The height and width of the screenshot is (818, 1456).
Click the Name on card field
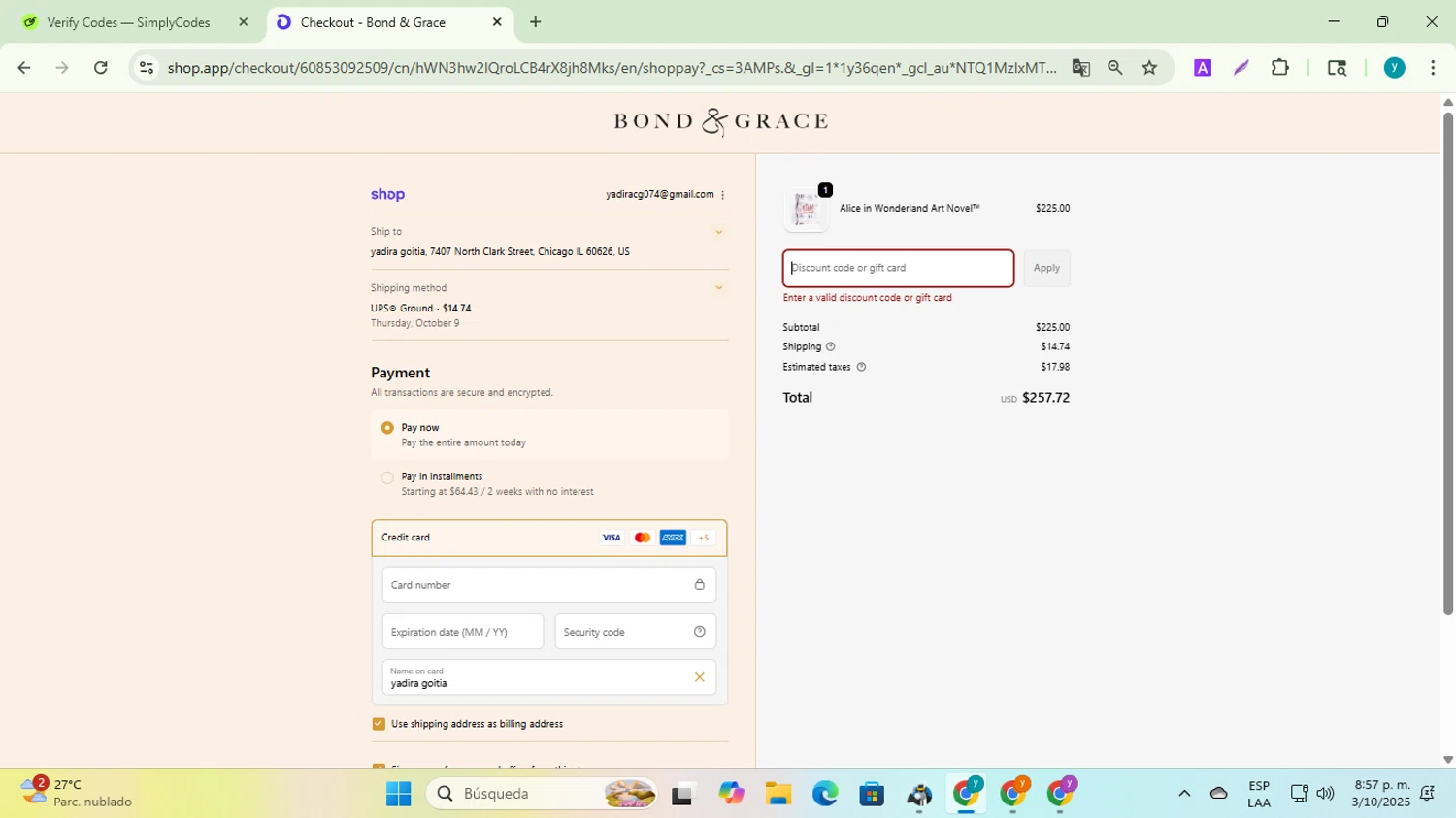coord(549,677)
